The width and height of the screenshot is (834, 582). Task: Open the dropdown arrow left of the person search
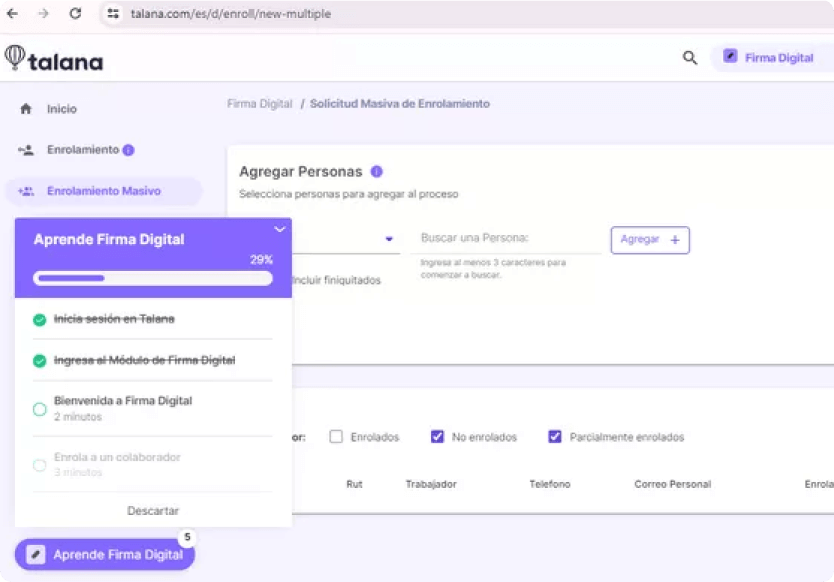[x=389, y=240]
